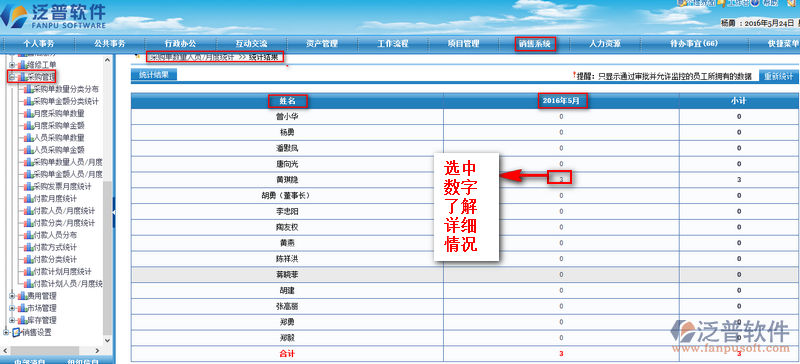Select 付款人员分布 in the tree
This screenshot has height=364, width=800.
click(55, 235)
